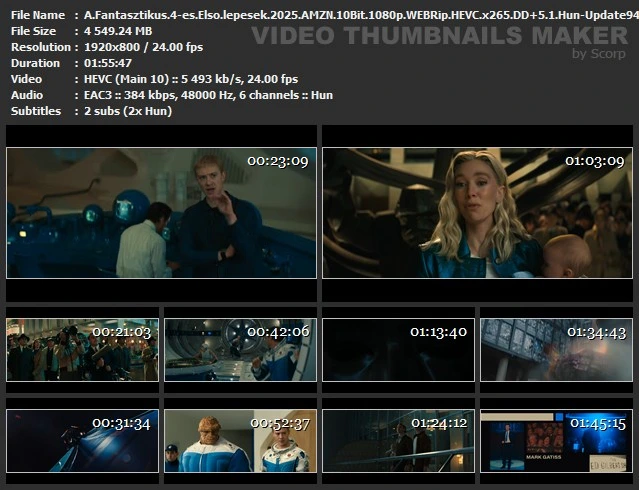Open the thumbnail stamped 00:23:09
Screen dimensions: 639x490
point(161,213)
